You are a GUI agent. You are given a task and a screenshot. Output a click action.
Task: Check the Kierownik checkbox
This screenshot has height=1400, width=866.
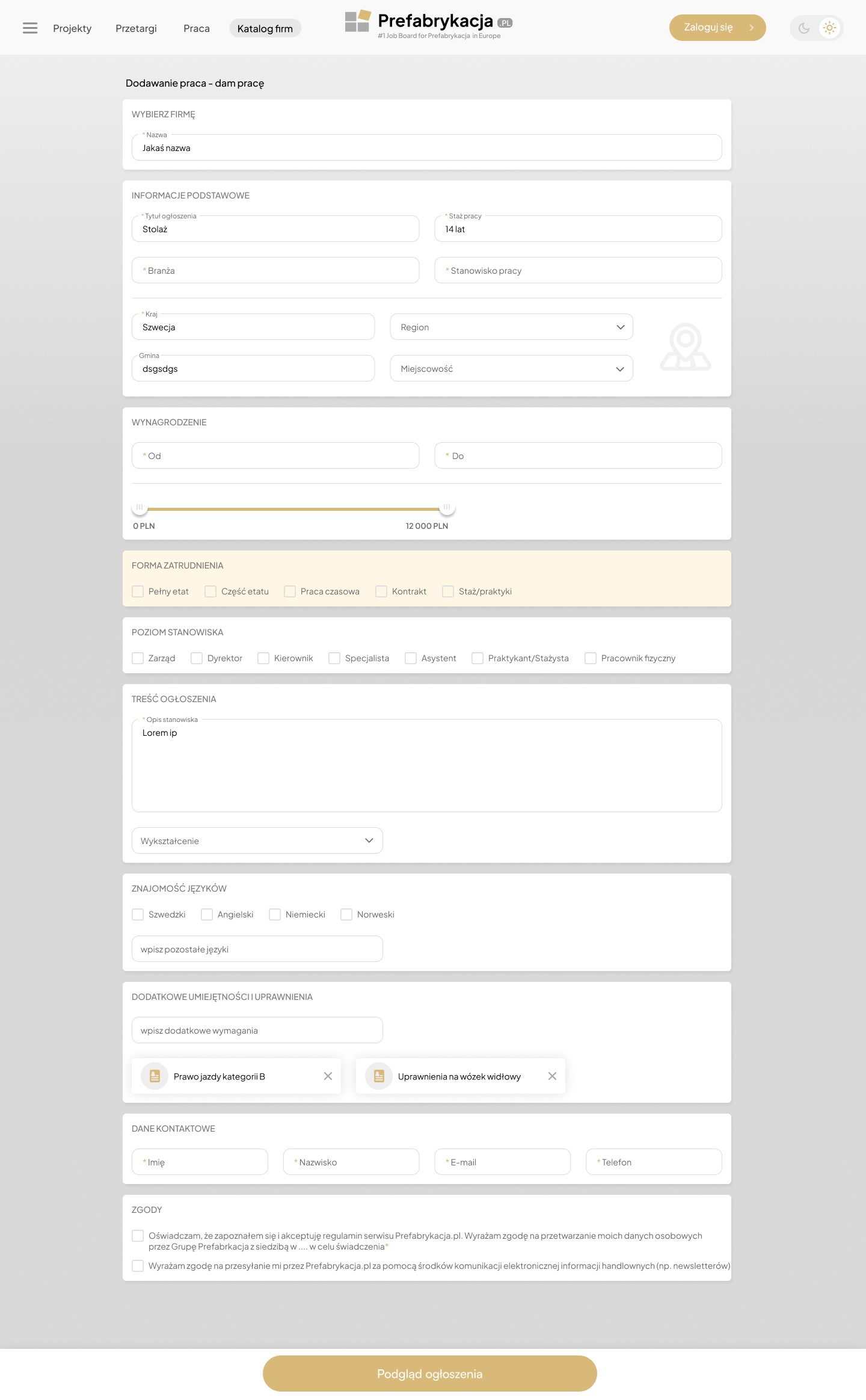(x=263, y=658)
